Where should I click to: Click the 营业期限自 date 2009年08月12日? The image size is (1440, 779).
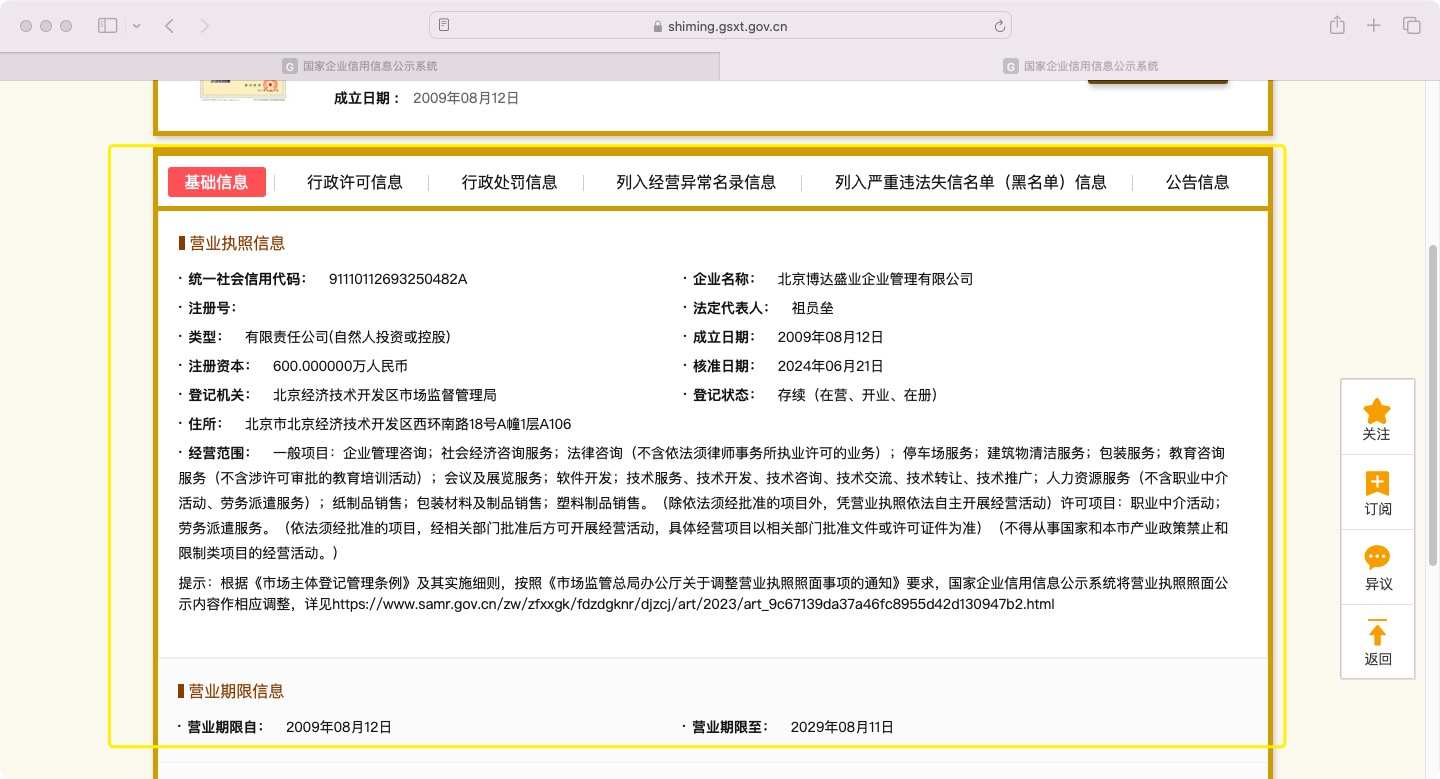click(x=339, y=727)
